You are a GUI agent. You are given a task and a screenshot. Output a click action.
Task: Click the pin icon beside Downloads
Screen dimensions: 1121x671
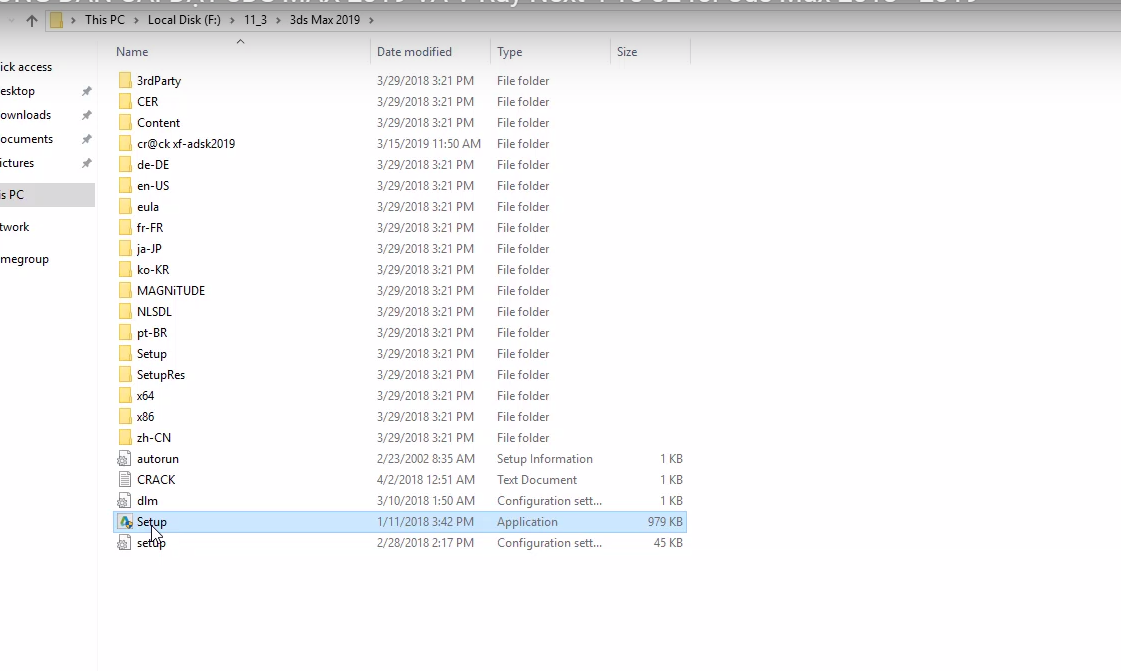pyautogui.click(x=86, y=115)
